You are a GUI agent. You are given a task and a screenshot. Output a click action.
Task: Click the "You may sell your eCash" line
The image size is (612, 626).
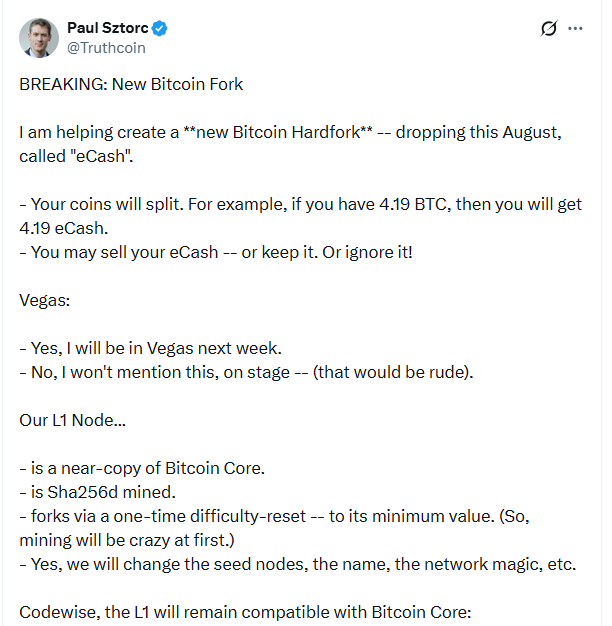[x=216, y=252]
